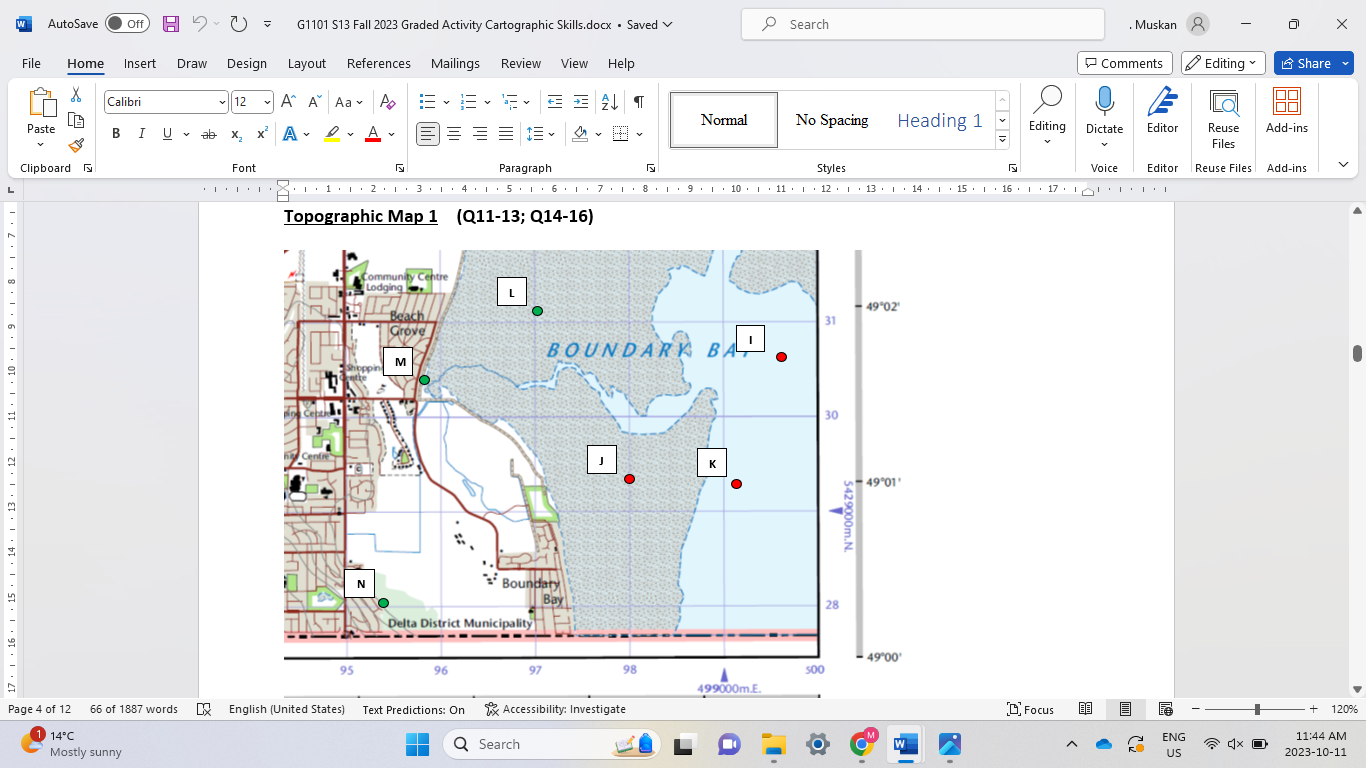
Task: Open the Editing mode dropdown
Action: [1223, 63]
